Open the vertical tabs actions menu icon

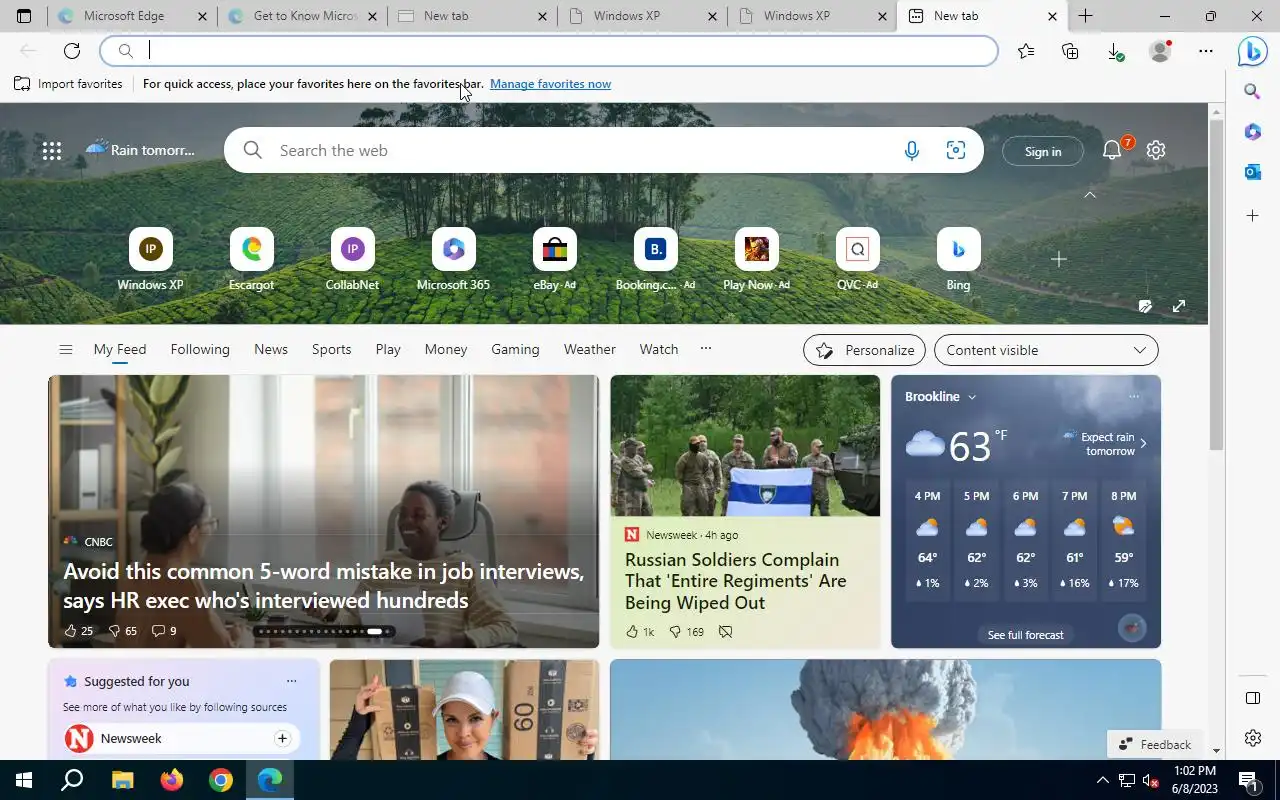[24, 16]
